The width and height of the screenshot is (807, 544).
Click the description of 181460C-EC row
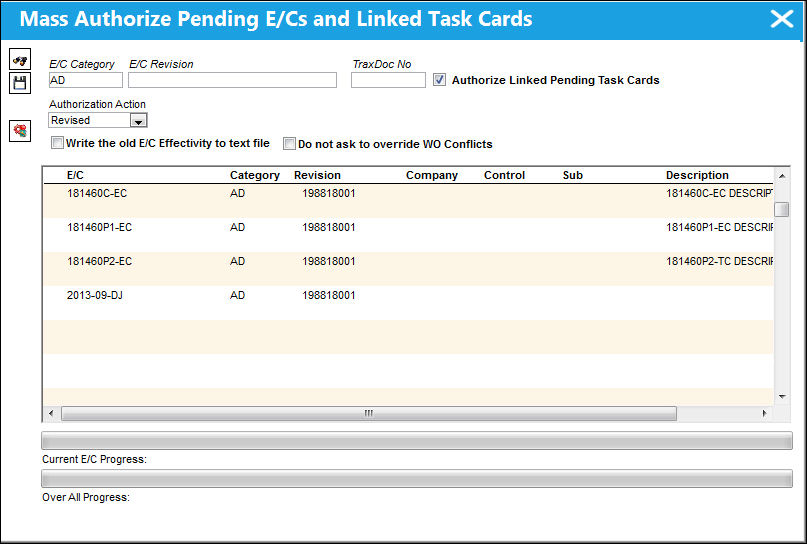click(x=719, y=194)
